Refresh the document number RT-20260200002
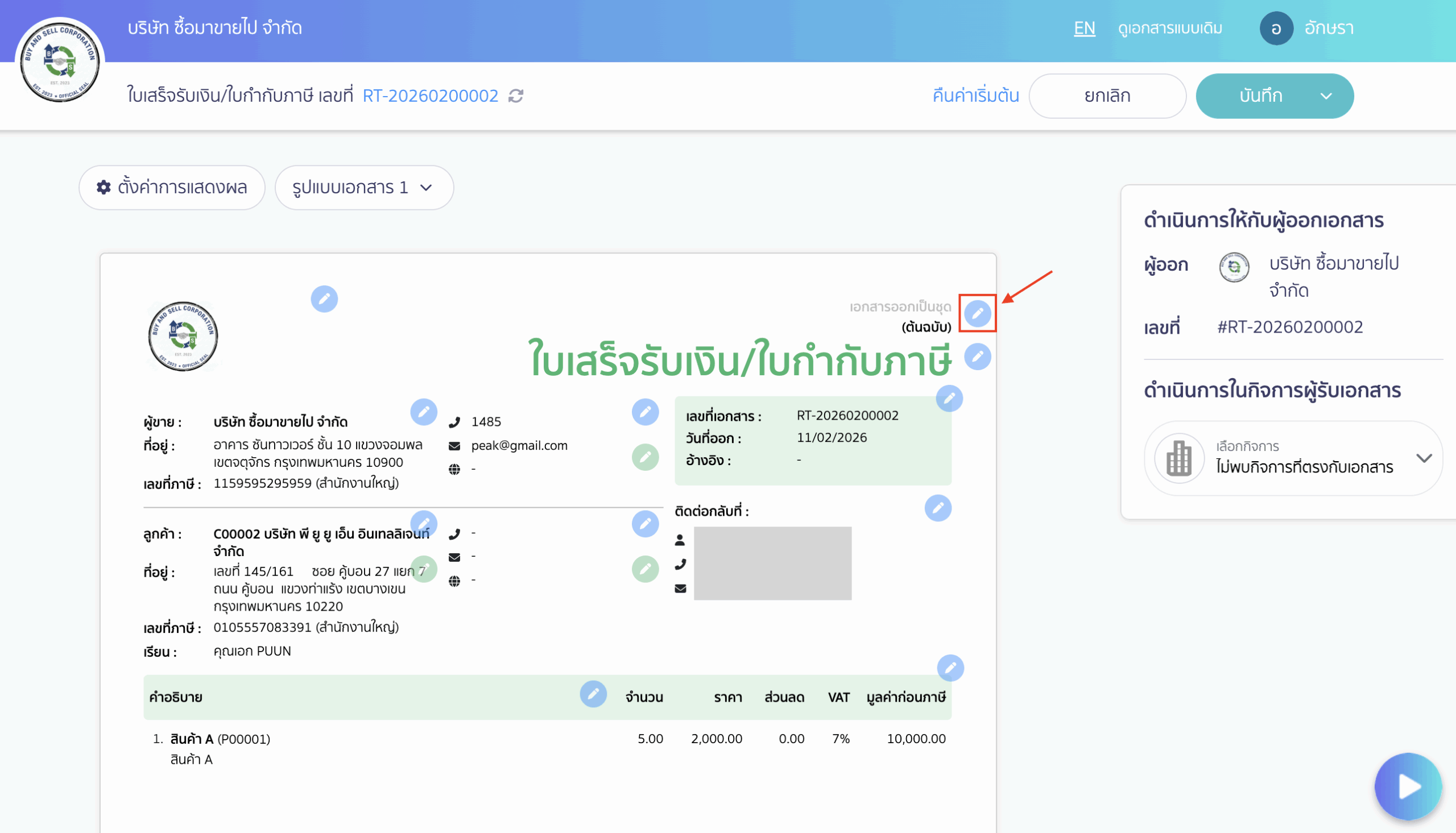Image resolution: width=1456 pixels, height=833 pixels. (x=516, y=96)
